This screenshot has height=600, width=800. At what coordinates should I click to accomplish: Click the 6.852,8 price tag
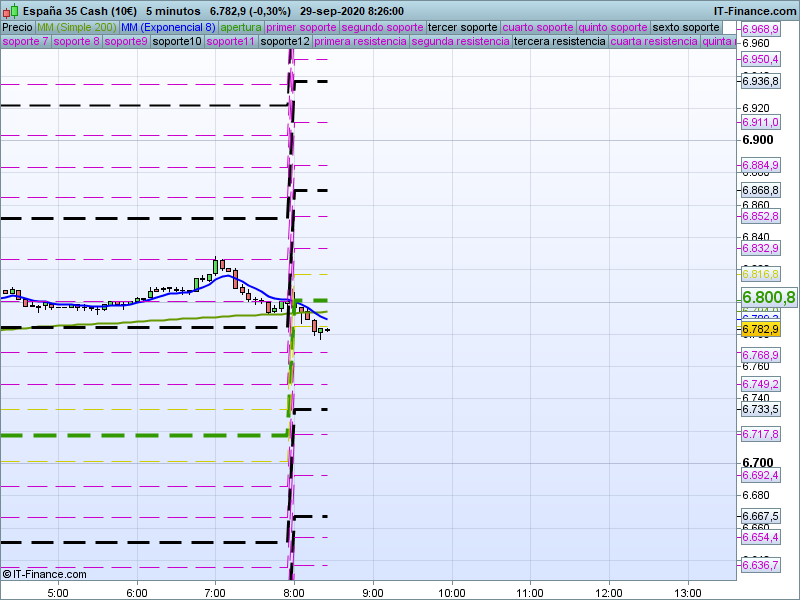point(760,216)
